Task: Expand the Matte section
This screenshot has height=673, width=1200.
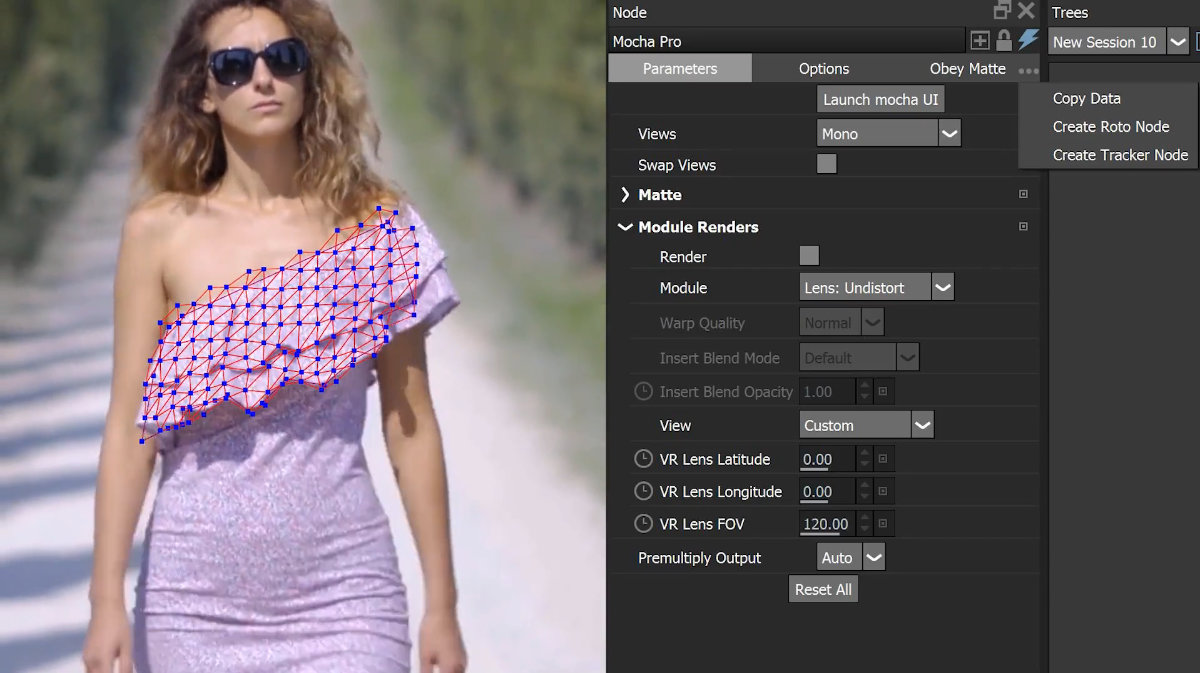Action: point(626,195)
